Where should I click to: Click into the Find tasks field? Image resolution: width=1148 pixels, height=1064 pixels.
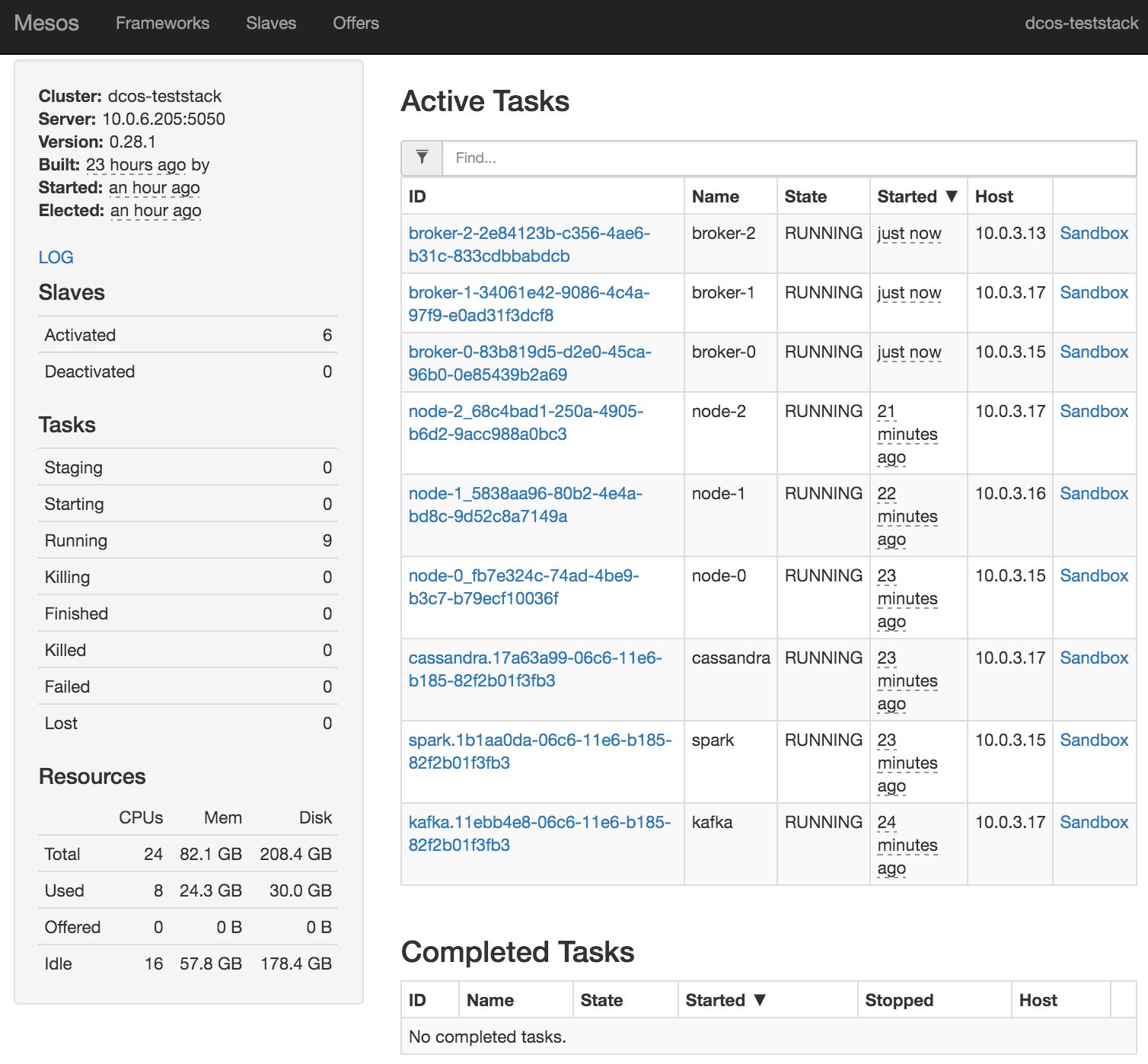(x=789, y=158)
